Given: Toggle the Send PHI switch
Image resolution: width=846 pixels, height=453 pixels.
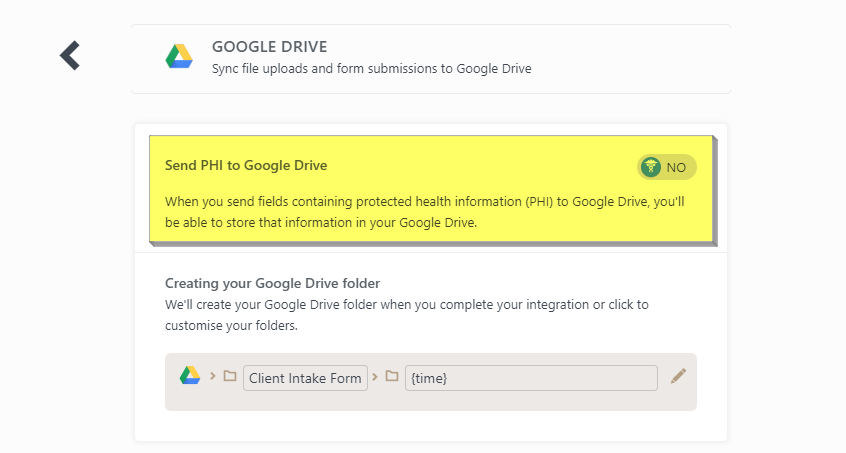Looking at the screenshot, I should pyautogui.click(x=667, y=167).
